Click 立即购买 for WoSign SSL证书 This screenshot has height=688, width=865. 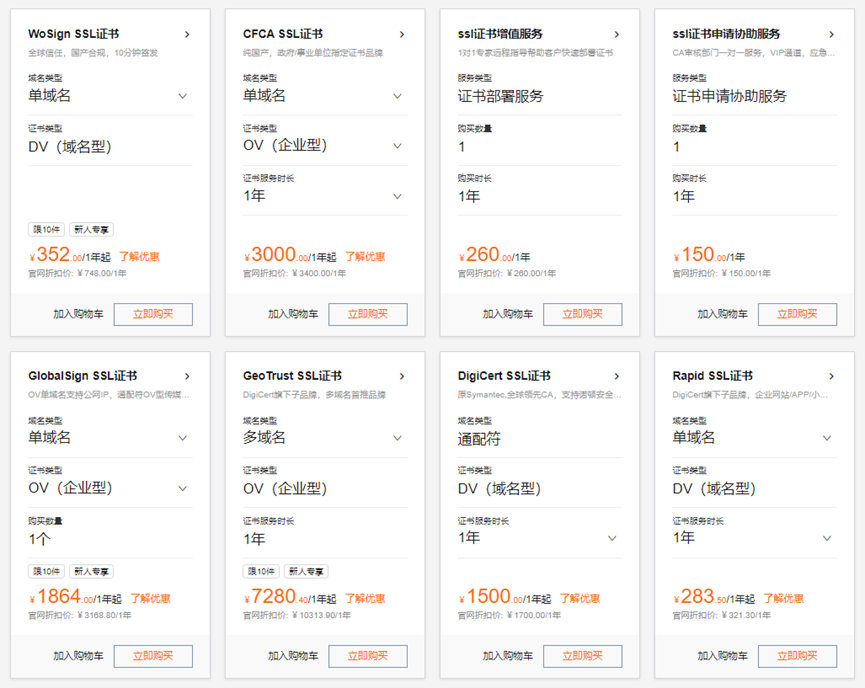tap(153, 314)
